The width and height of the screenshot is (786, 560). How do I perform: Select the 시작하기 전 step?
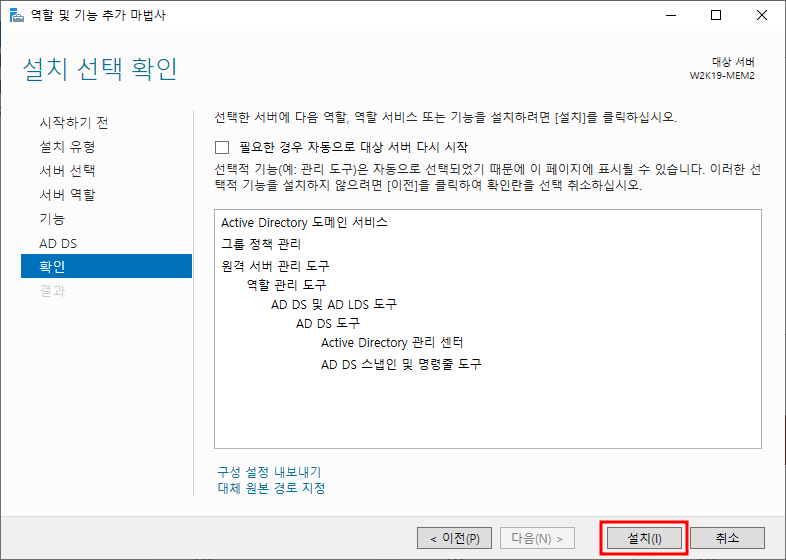(74, 122)
